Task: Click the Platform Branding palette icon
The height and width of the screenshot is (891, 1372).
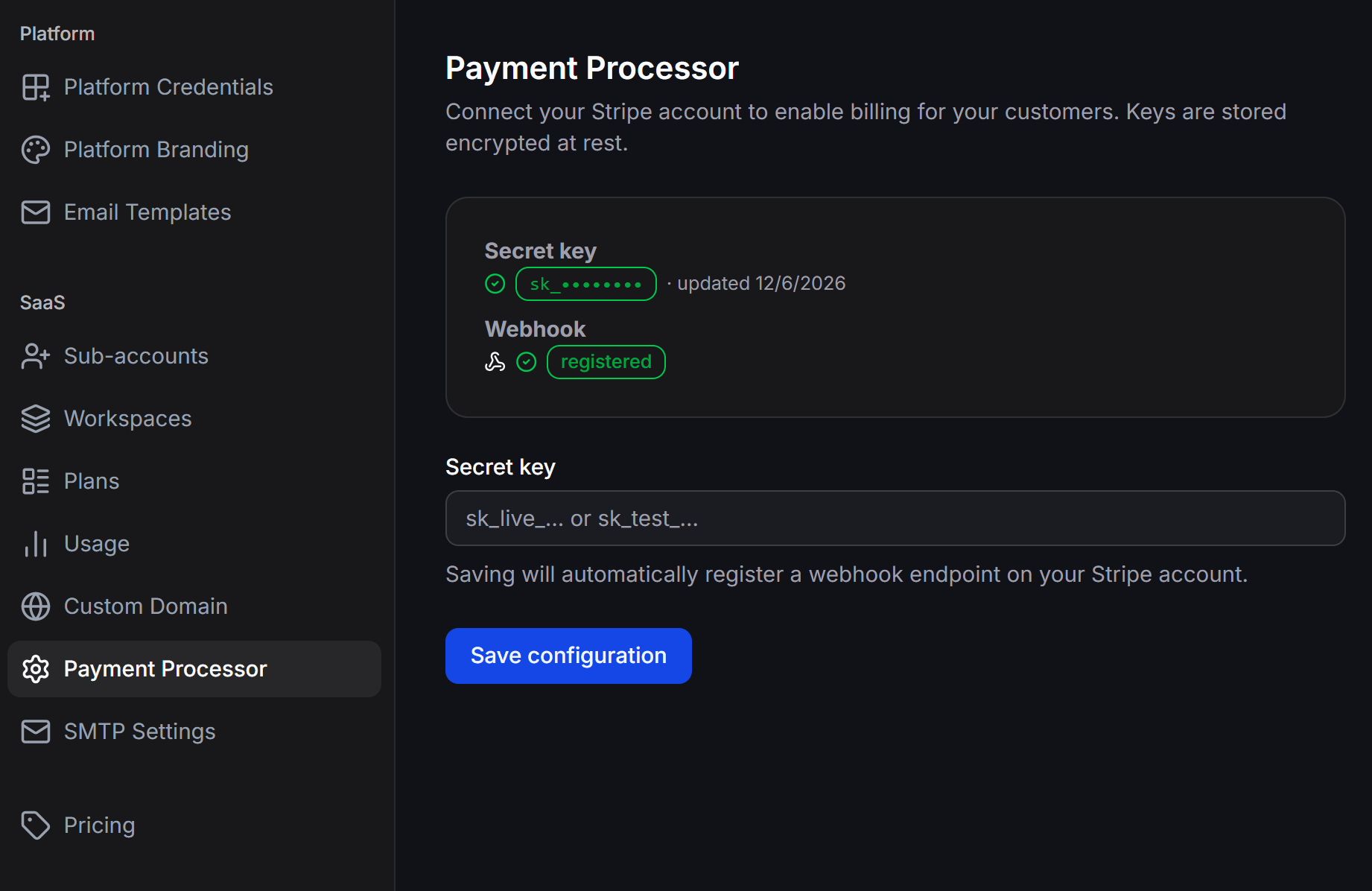Action: (x=36, y=150)
